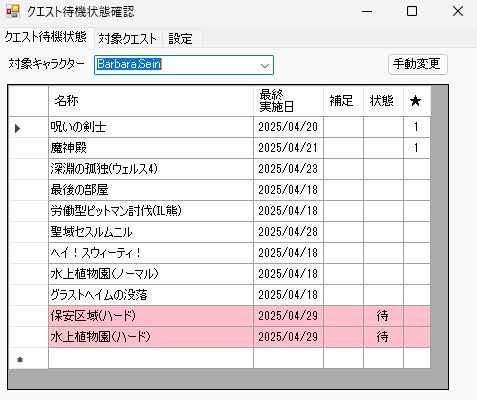
Task: Select the 聖域セスルムニル cell
Action: click(x=151, y=232)
